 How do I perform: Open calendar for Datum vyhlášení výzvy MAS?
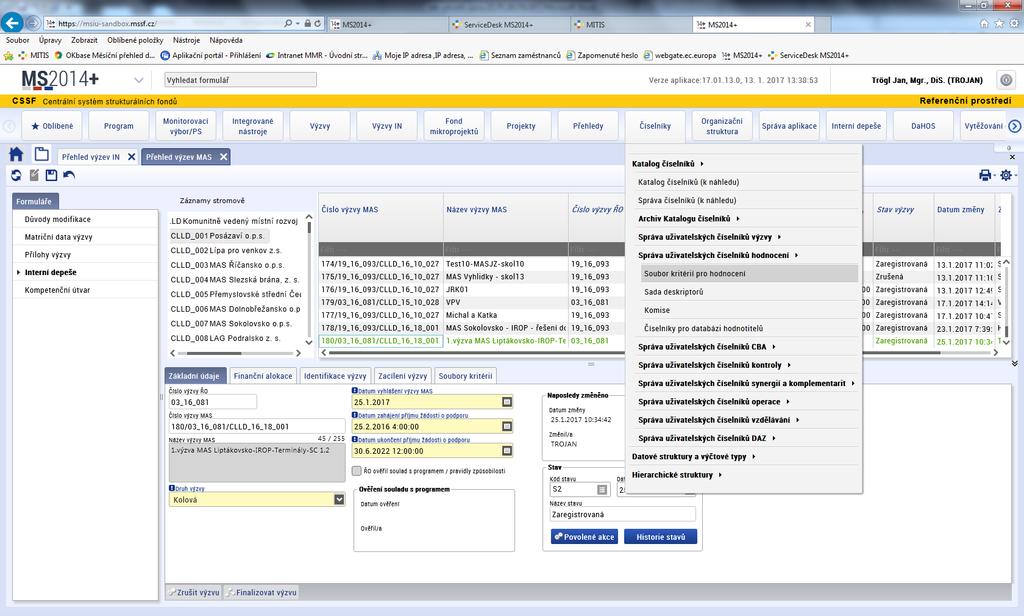click(x=507, y=402)
